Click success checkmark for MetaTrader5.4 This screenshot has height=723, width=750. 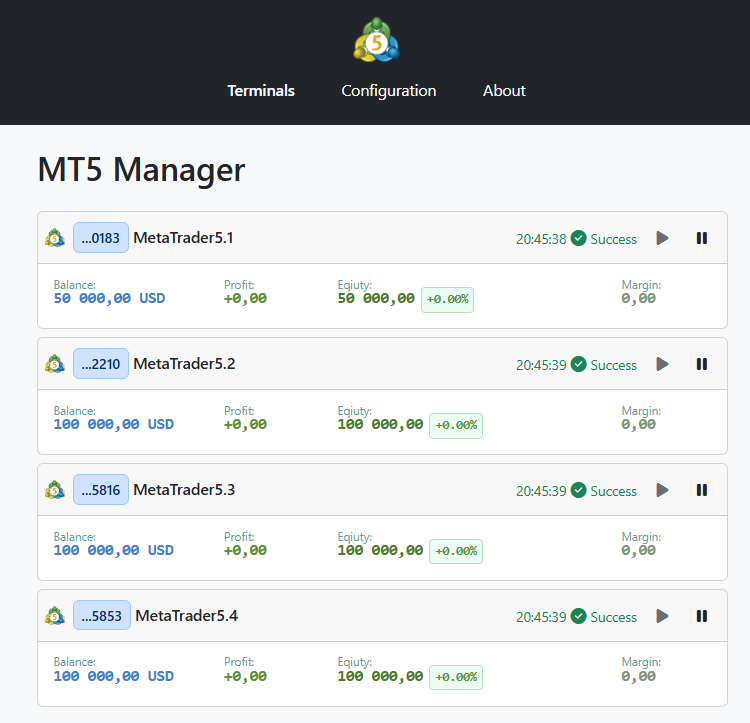point(579,616)
